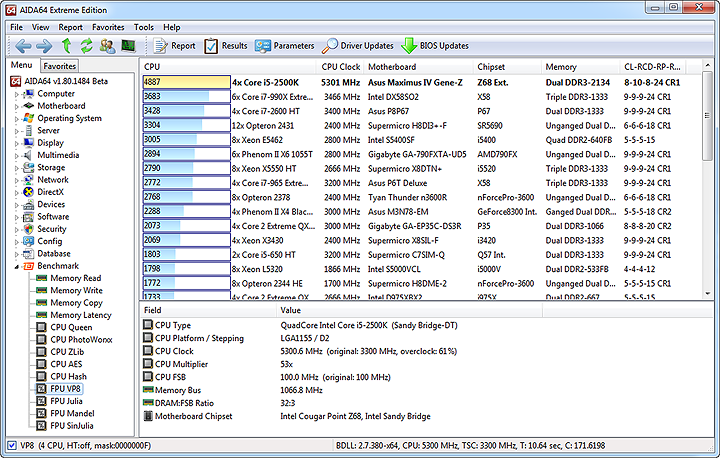Select the FPU Julia benchmark

tap(66, 401)
